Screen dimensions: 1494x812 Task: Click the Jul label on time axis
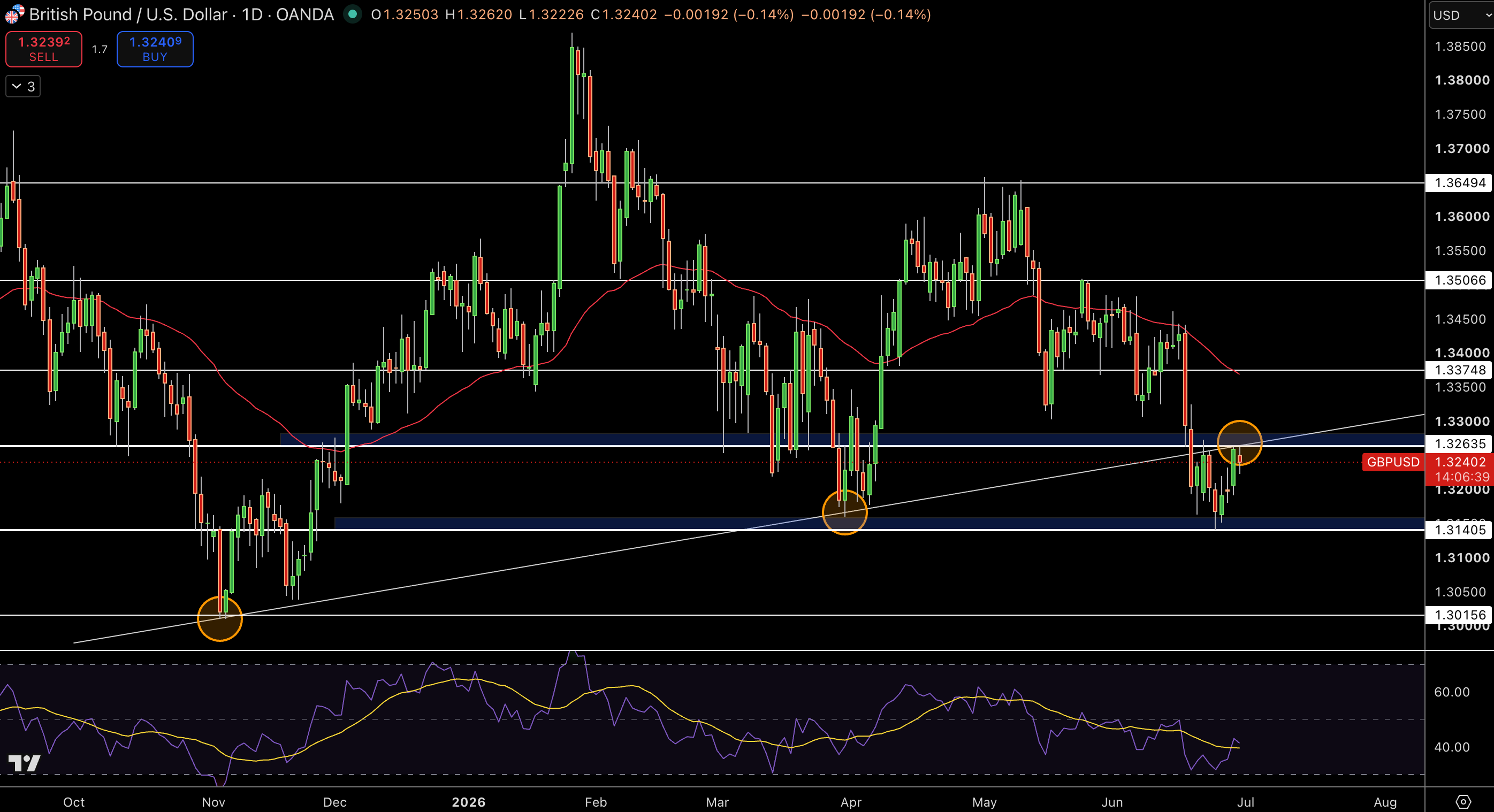point(1245,802)
